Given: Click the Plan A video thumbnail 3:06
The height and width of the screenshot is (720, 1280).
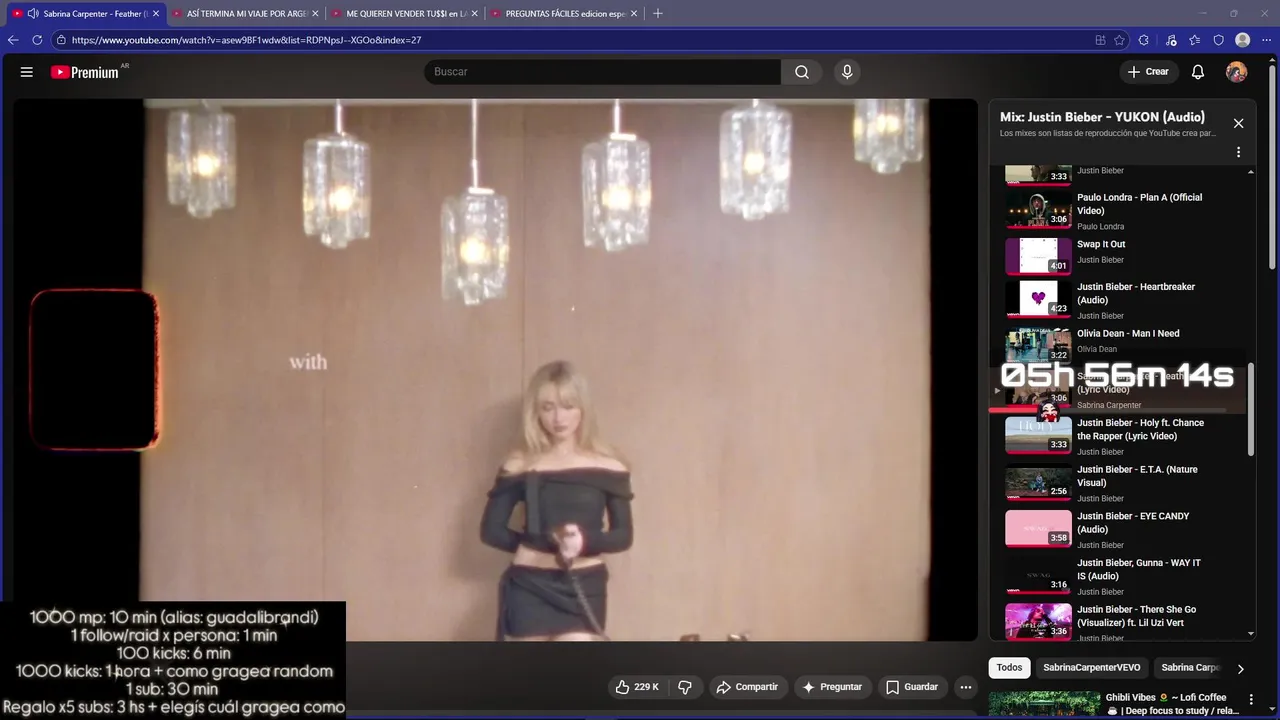Looking at the screenshot, I should click(x=1038, y=209).
